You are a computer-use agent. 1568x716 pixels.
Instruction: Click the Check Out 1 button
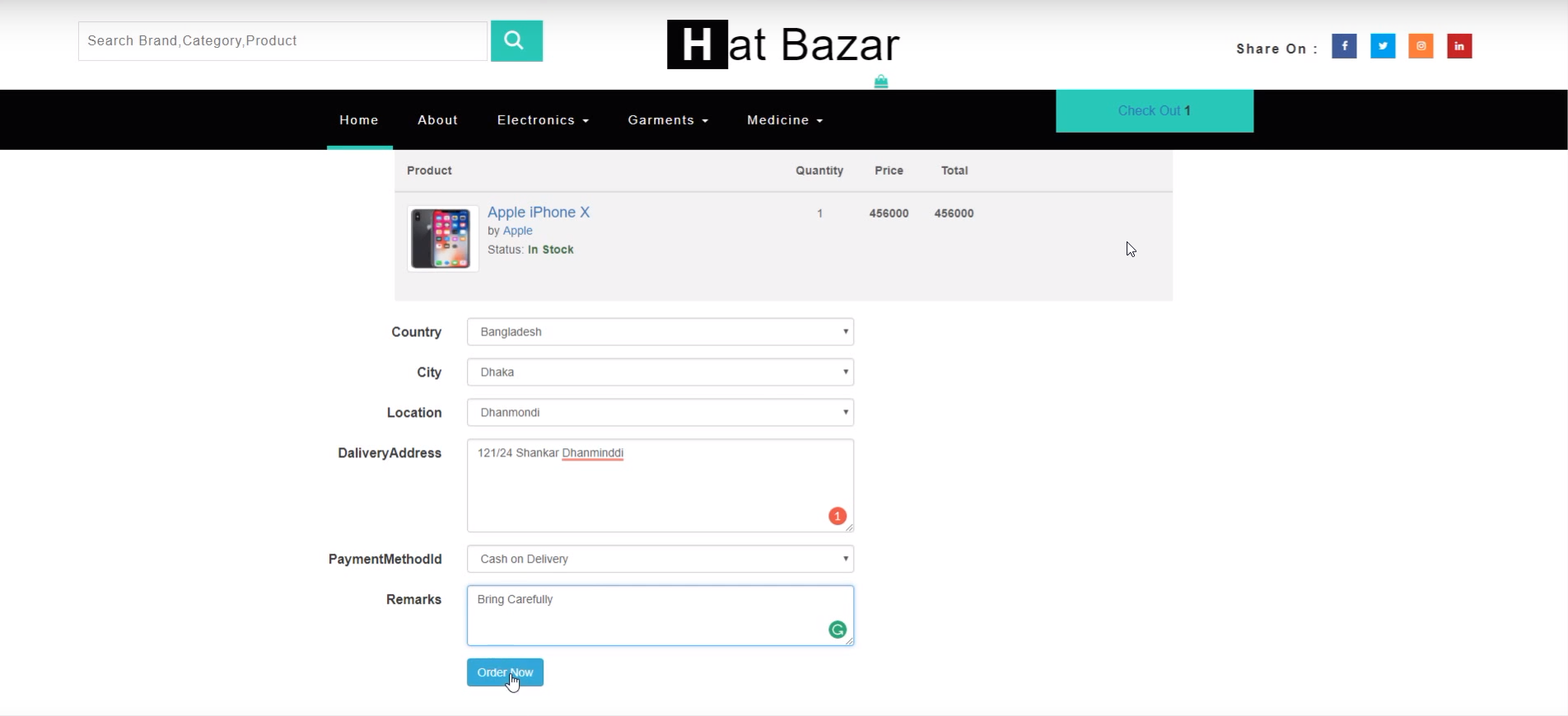tap(1155, 111)
